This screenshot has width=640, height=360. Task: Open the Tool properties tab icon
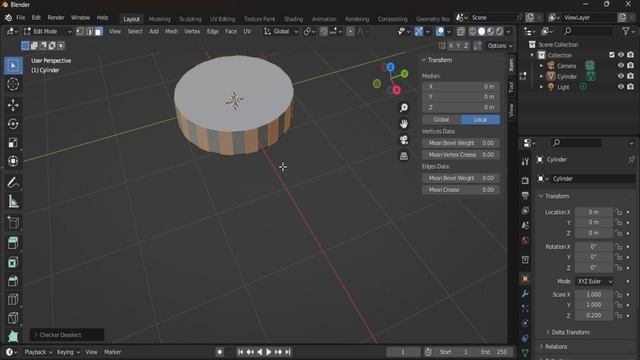[525, 162]
